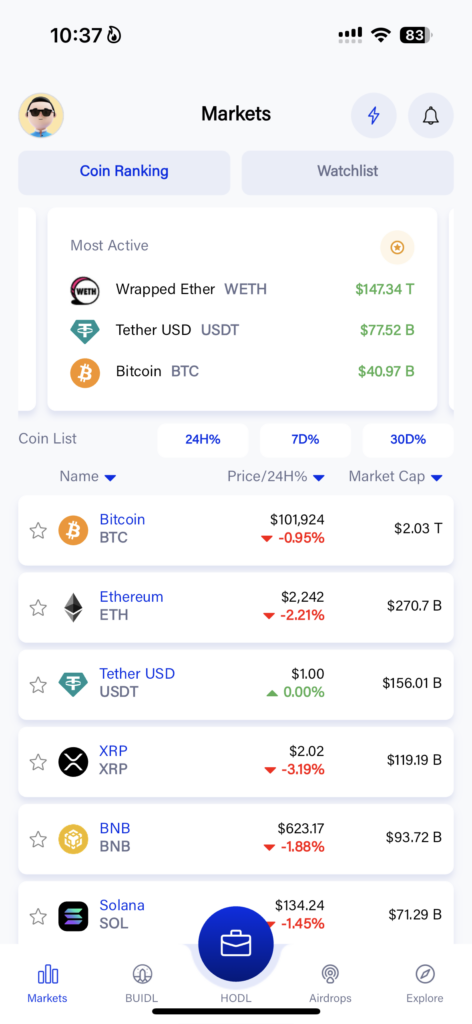The height and width of the screenshot is (1024, 472).
Task: Open the notifications bell icon
Action: pyautogui.click(x=430, y=116)
